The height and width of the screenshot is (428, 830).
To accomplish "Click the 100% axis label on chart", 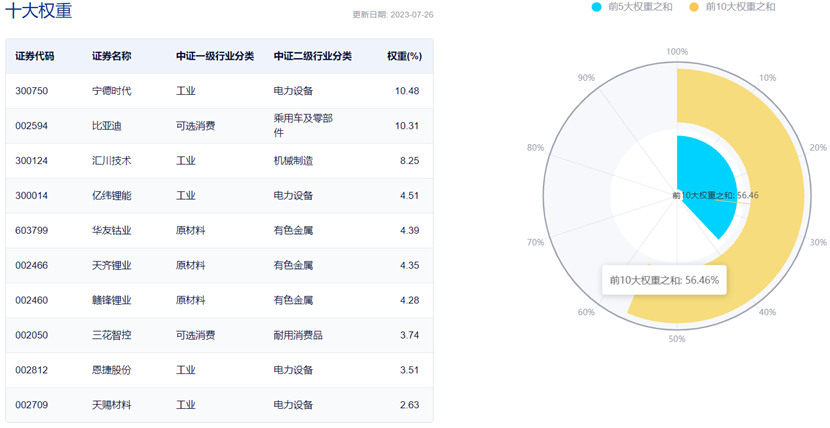I will click(677, 52).
